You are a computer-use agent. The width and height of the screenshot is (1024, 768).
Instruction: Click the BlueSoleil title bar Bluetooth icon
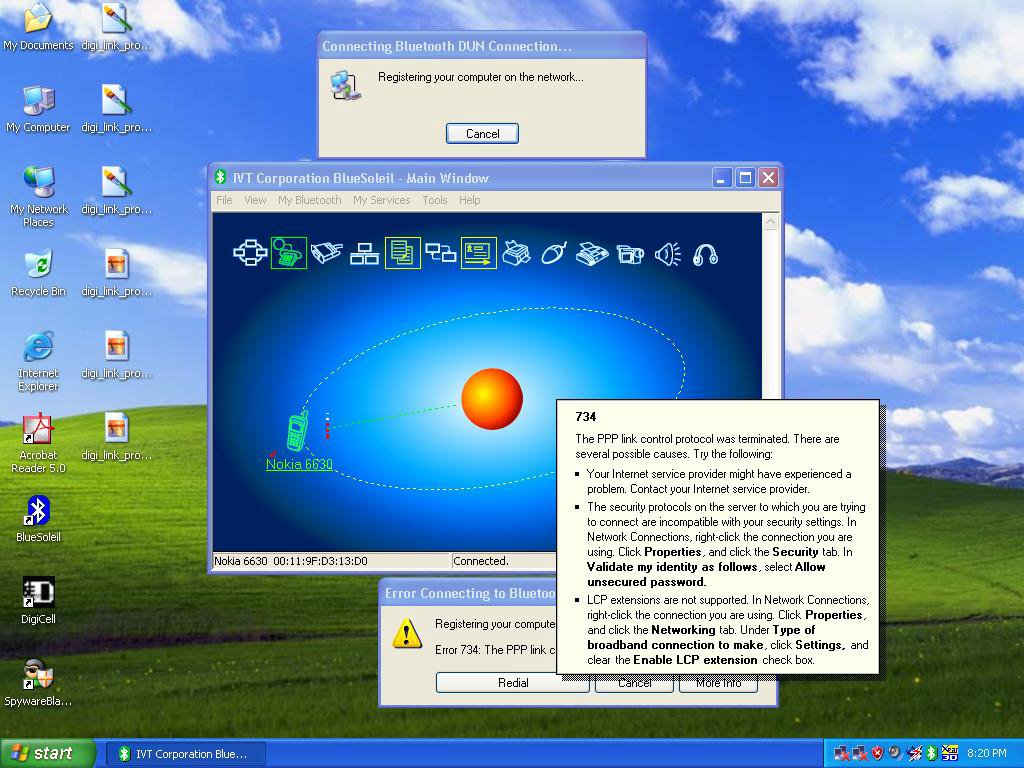[x=221, y=178]
